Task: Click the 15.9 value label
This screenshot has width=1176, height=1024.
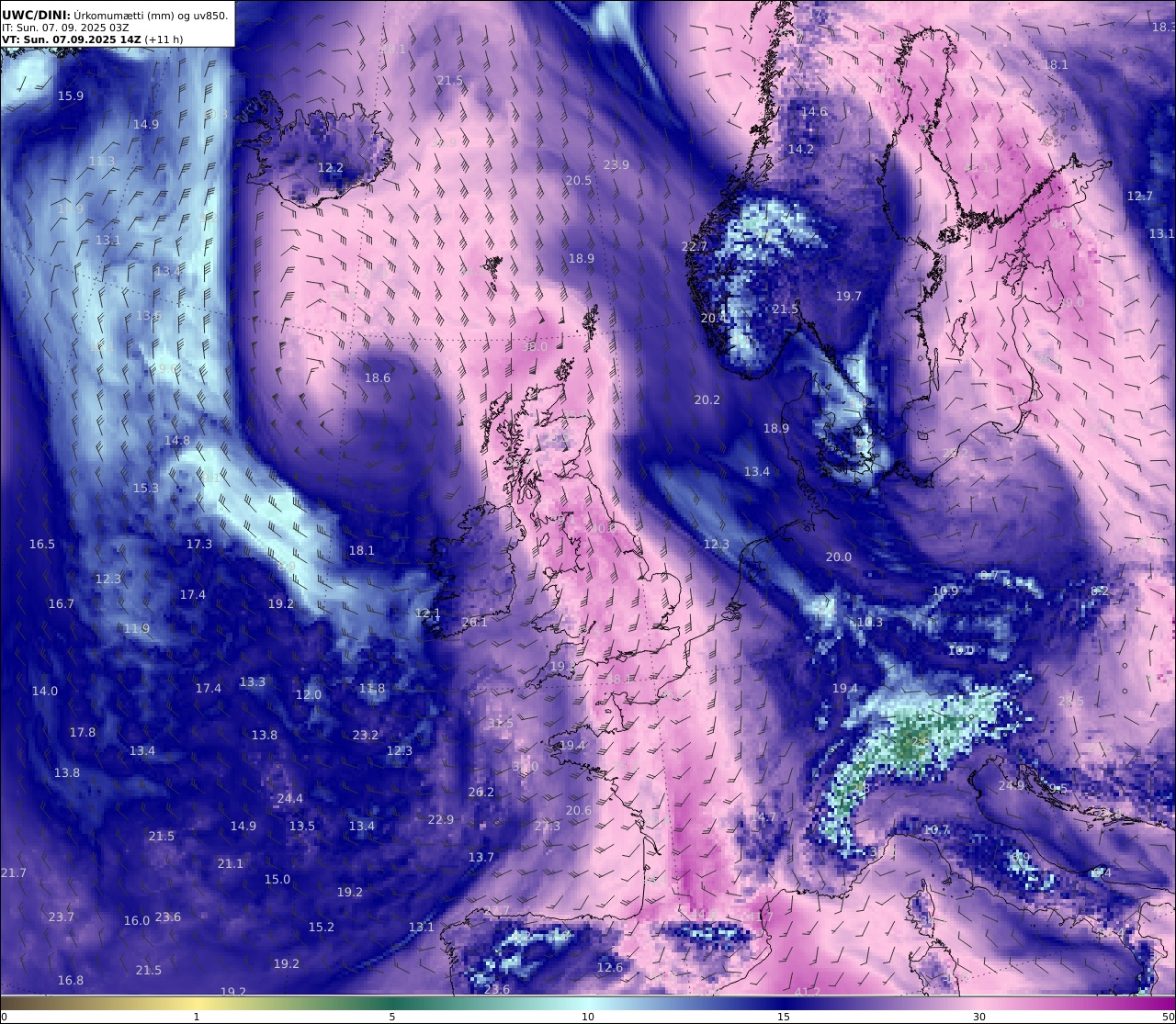Action: (71, 96)
